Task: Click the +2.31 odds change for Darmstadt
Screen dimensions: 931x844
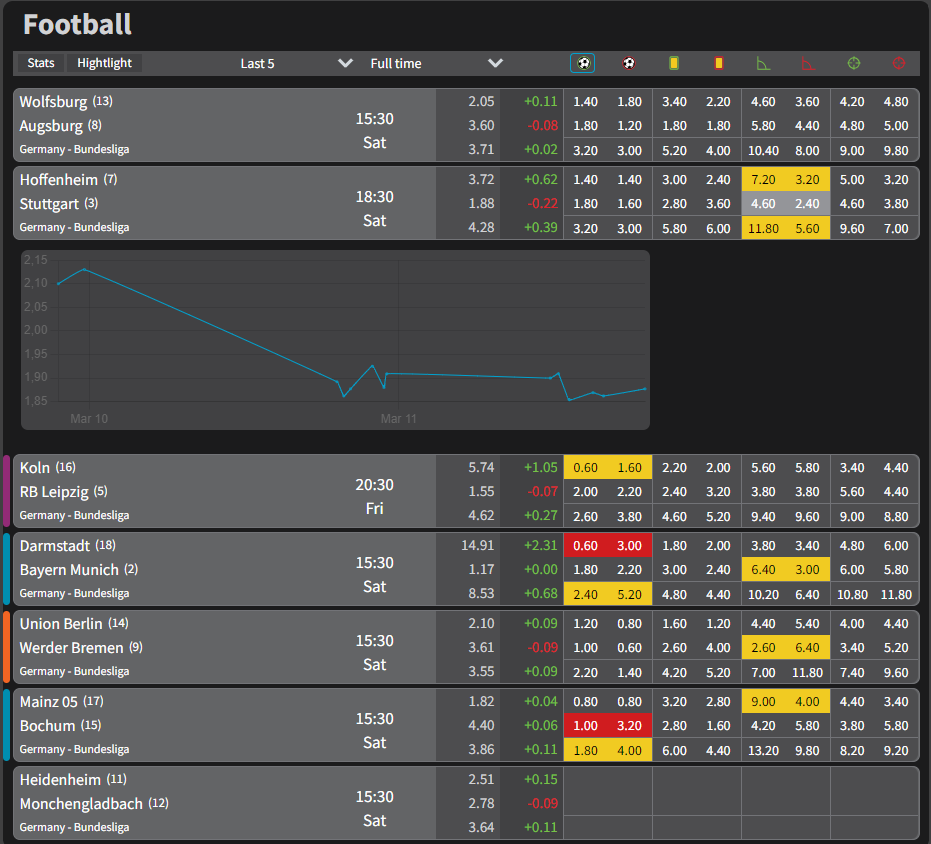Action: [x=540, y=545]
